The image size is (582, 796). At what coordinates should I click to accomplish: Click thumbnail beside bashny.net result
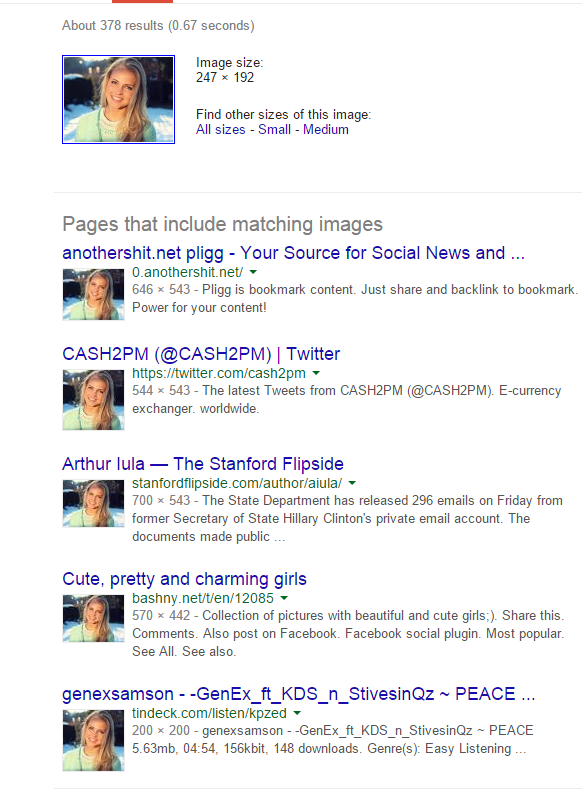(x=93, y=619)
